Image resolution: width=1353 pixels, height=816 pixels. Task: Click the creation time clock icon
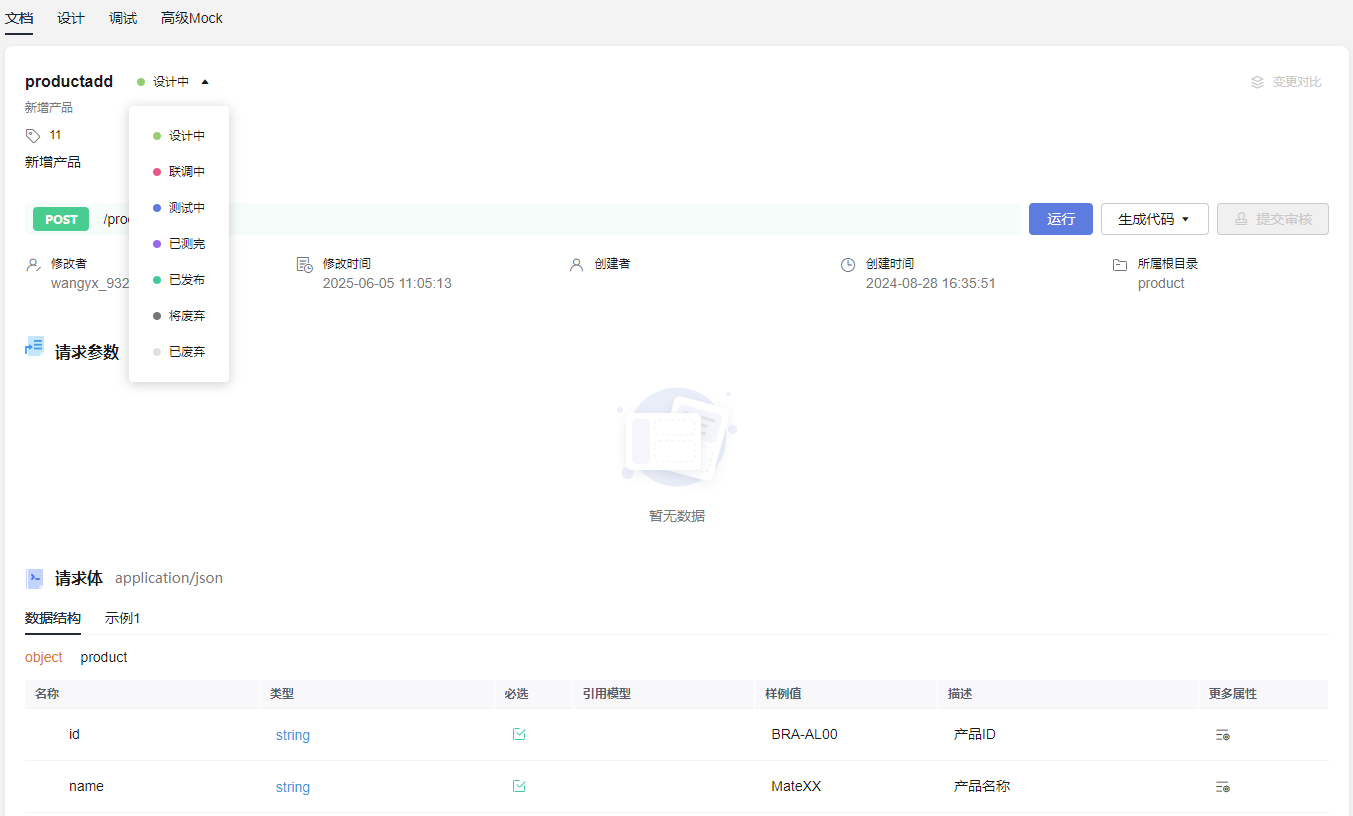point(847,265)
